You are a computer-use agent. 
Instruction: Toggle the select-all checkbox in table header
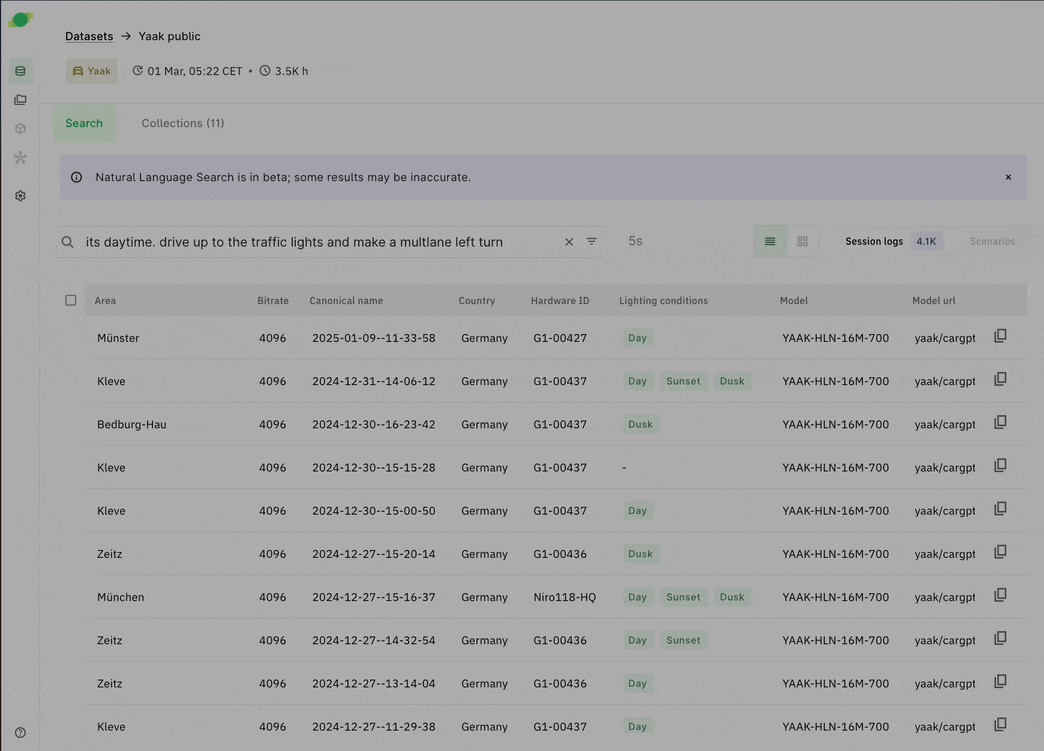[x=71, y=300]
